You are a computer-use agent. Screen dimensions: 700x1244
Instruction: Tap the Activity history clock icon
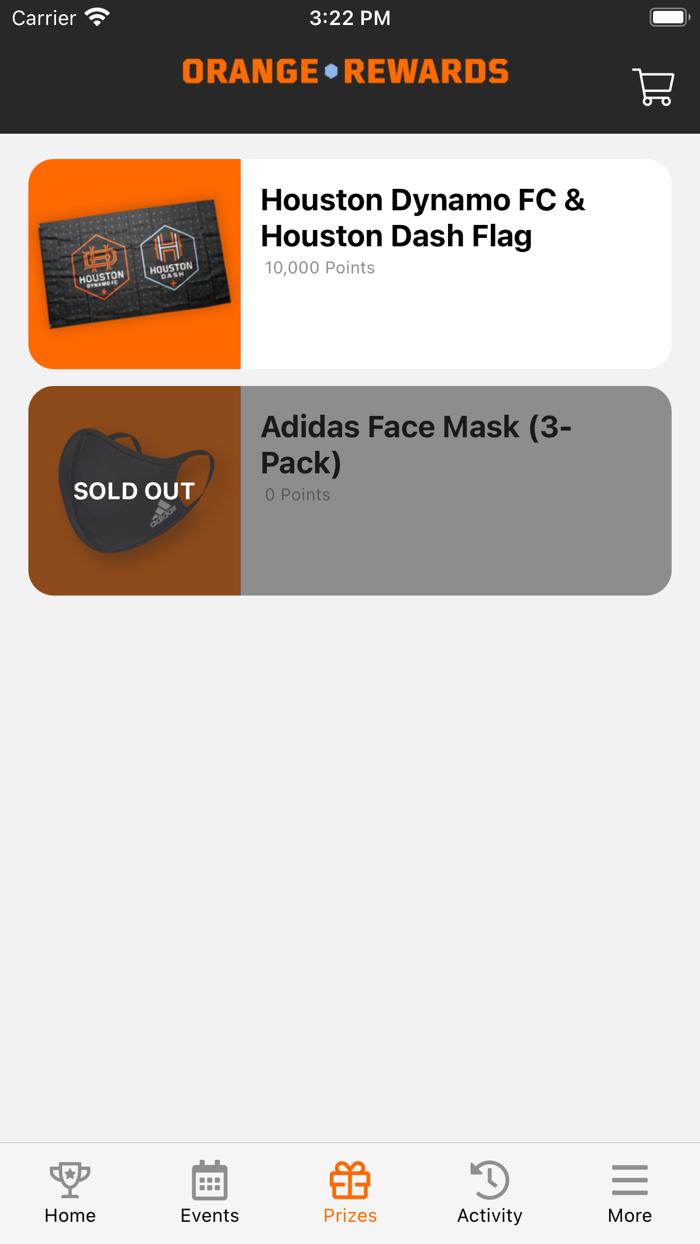489,1181
